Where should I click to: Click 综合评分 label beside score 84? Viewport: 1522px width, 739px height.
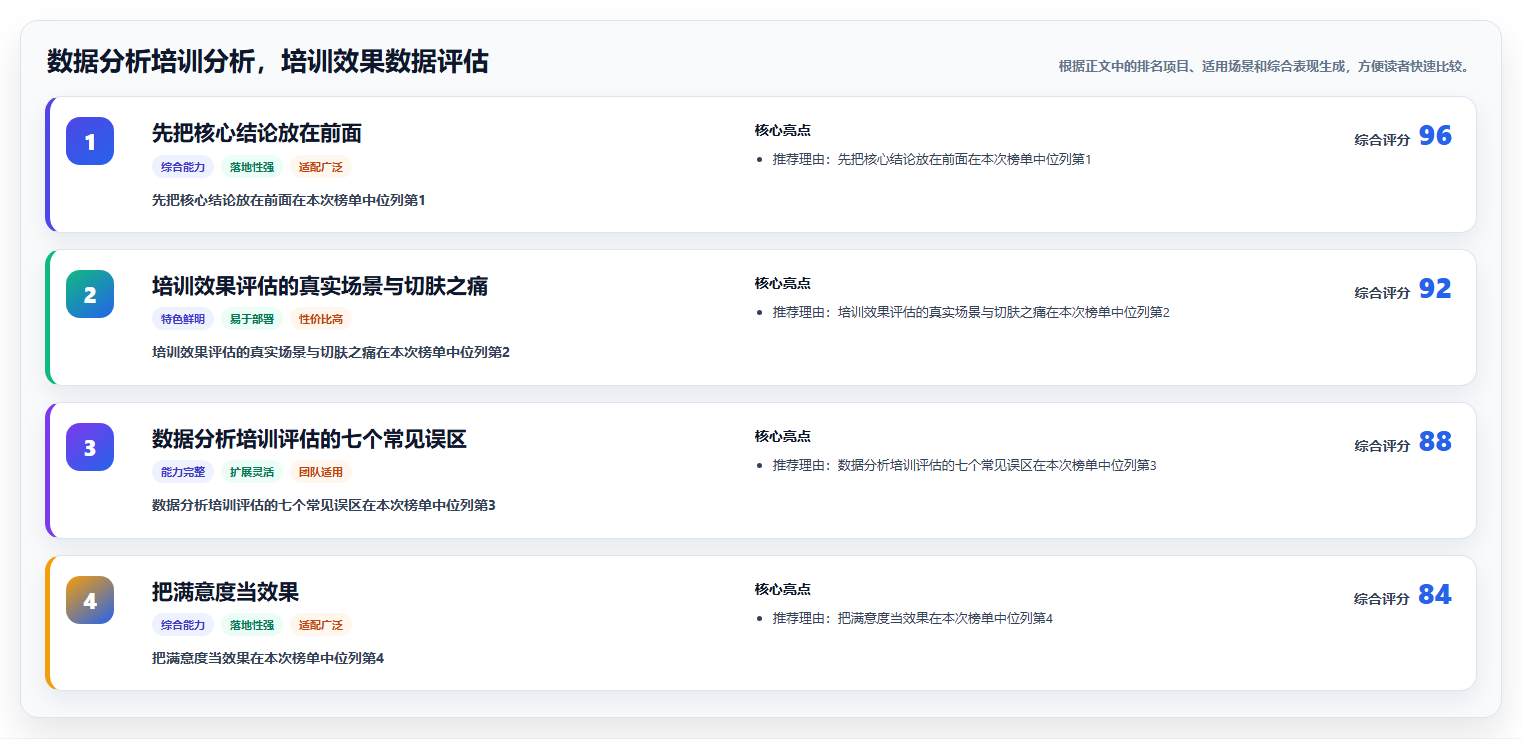[1382, 599]
